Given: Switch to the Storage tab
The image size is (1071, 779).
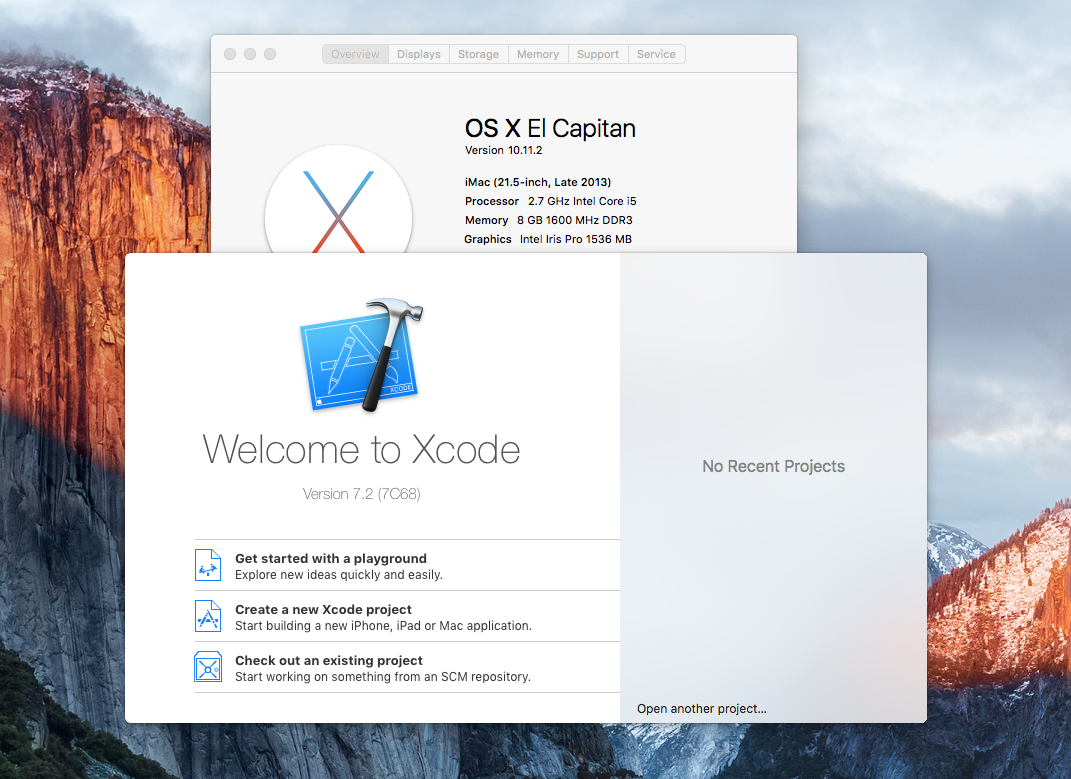Looking at the screenshot, I should 478,54.
